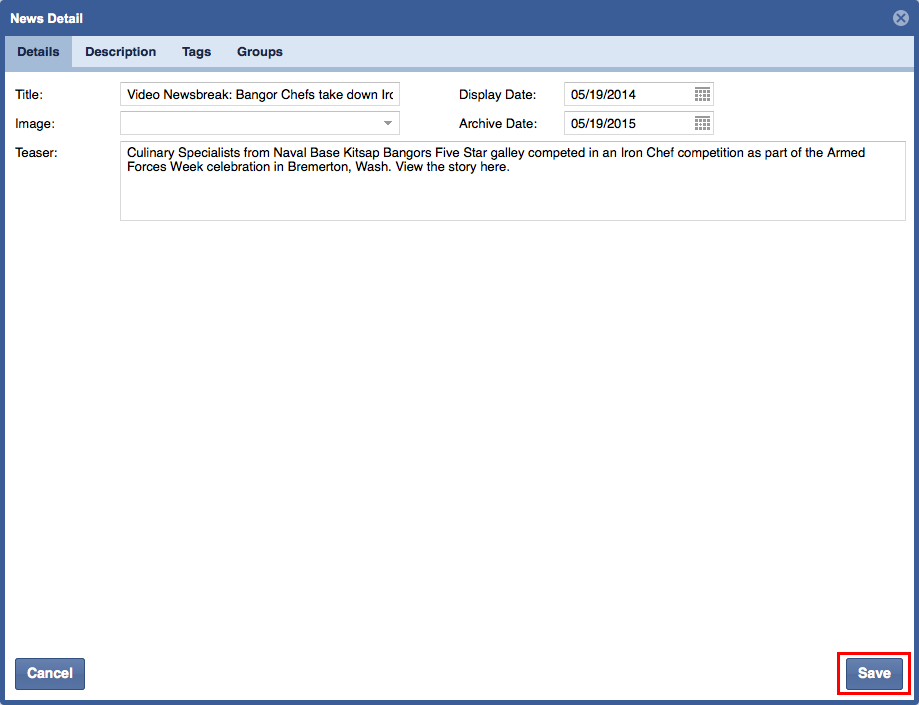Viewport: 919px width, 705px height.
Task: Click the Cancel button
Action: (50, 673)
